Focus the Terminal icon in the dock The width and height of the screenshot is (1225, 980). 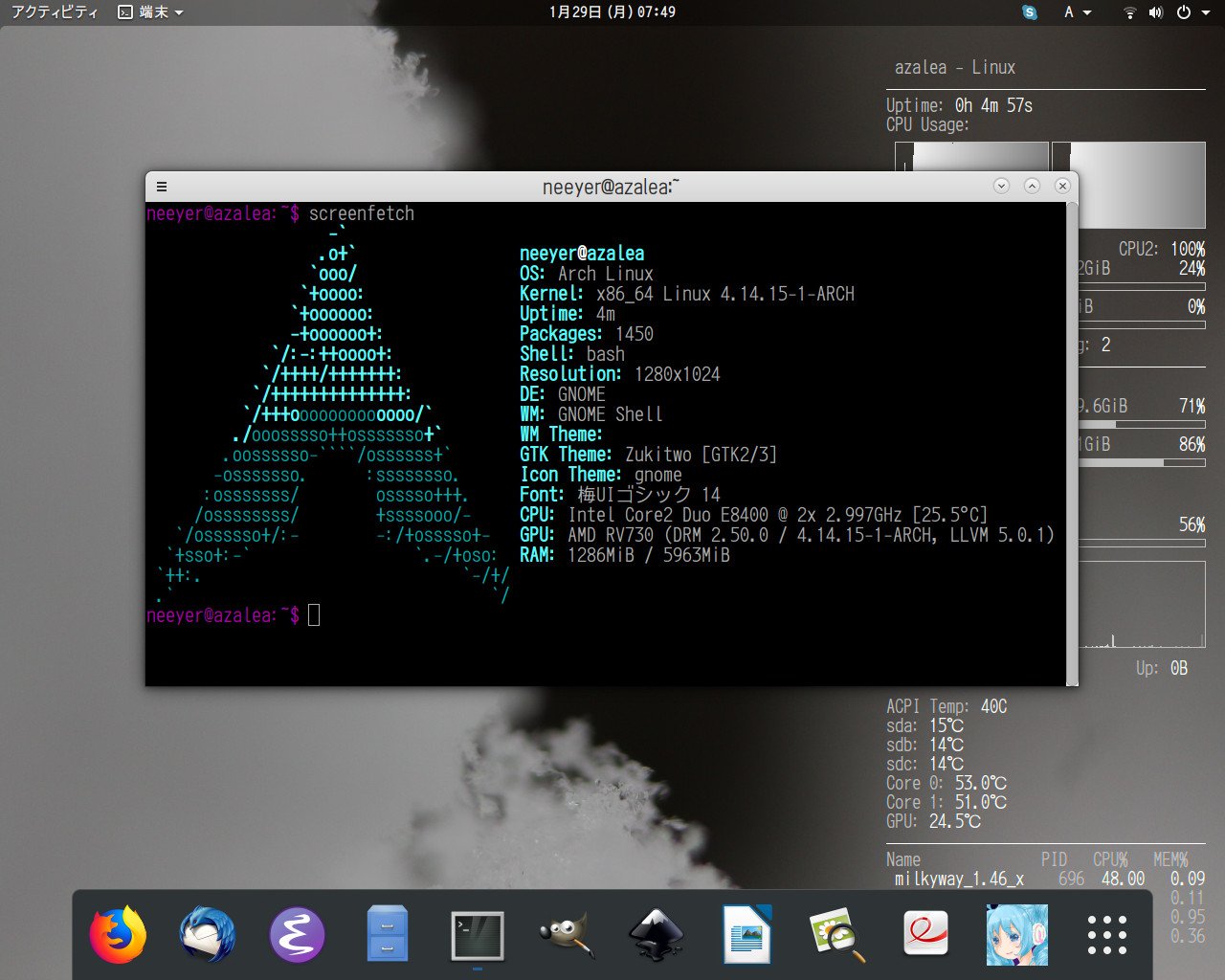tap(478, 935)
